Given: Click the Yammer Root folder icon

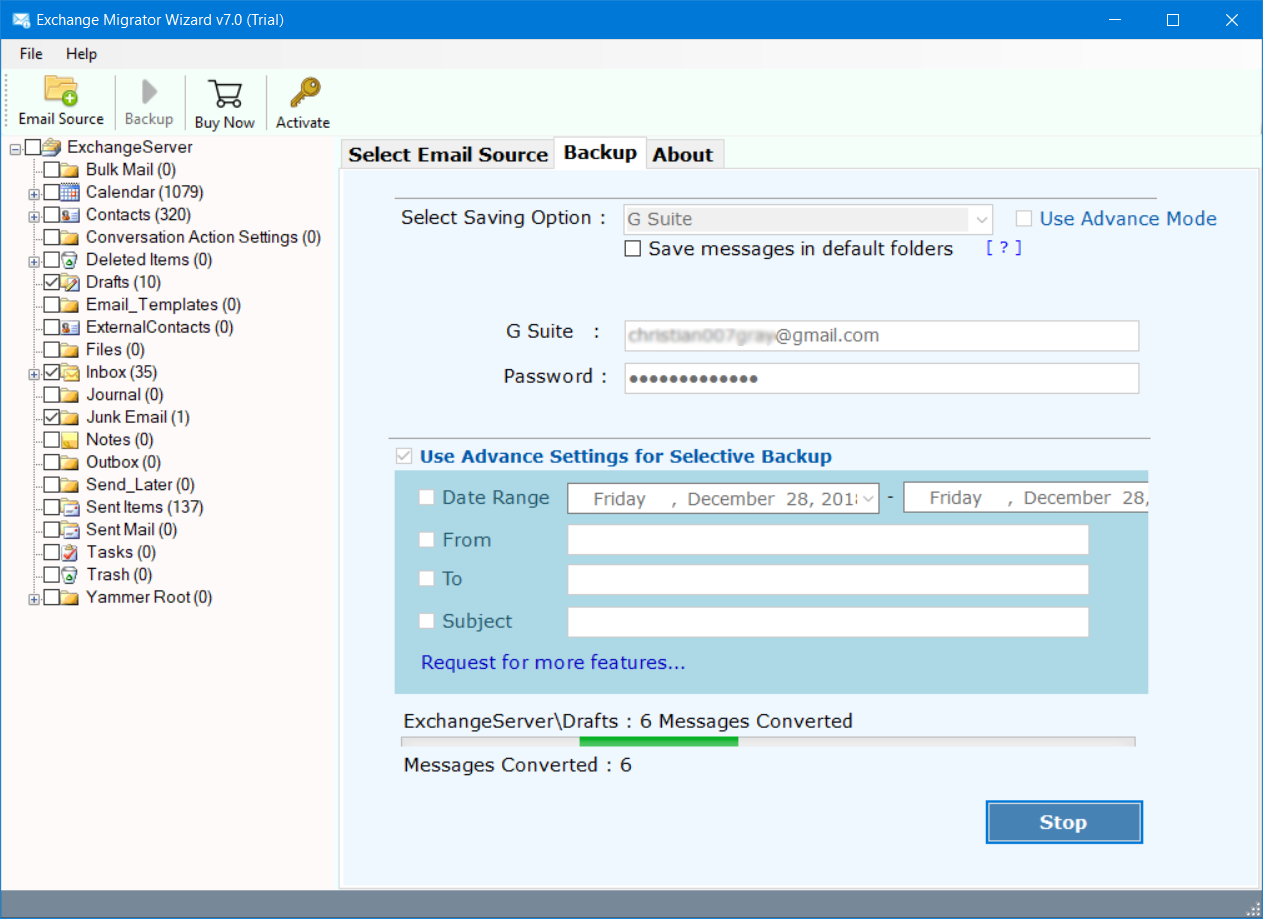Looking at the screenshot, I should point(70,597).
